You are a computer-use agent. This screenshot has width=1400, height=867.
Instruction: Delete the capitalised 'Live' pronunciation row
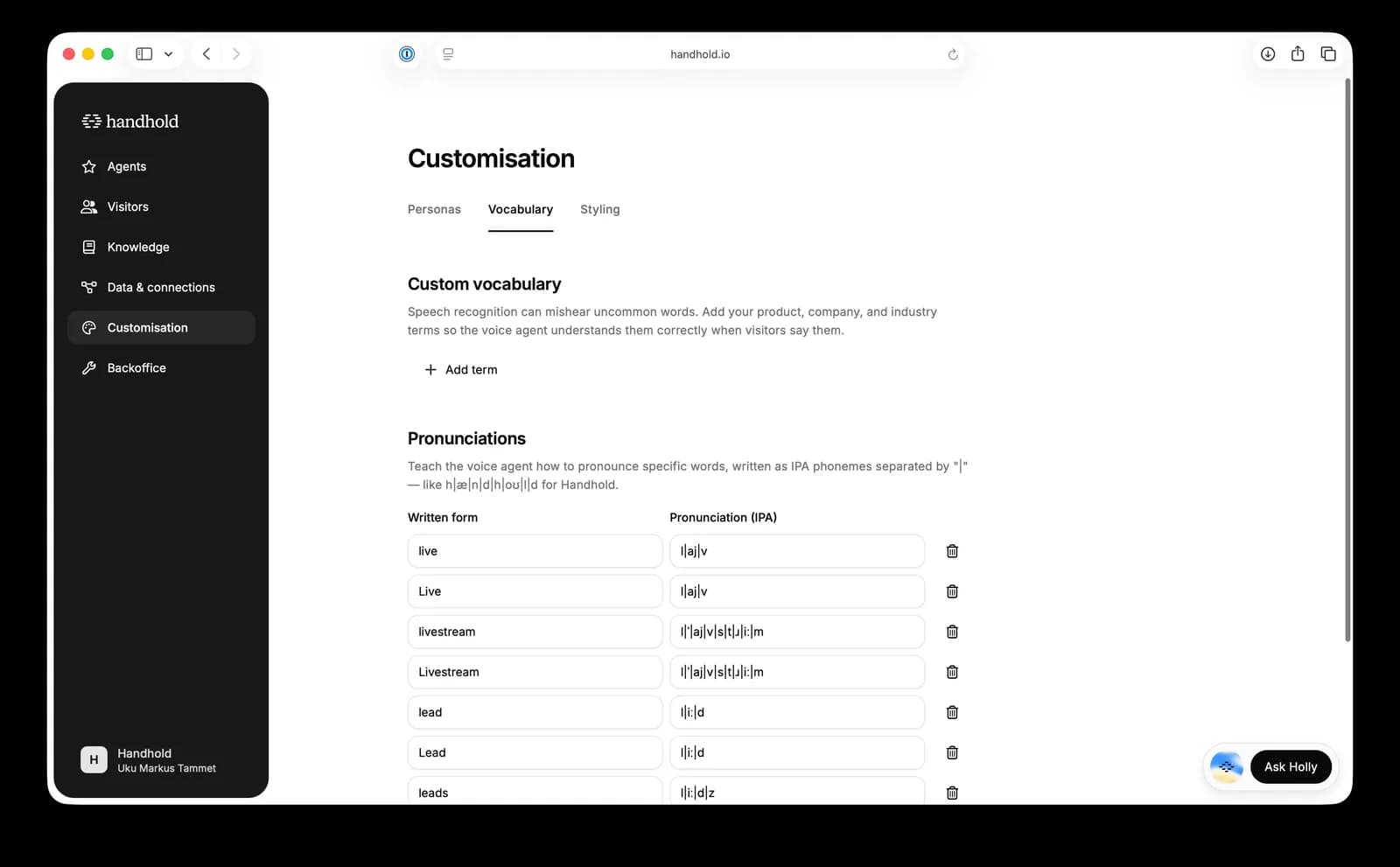click(x=952, y=591)
